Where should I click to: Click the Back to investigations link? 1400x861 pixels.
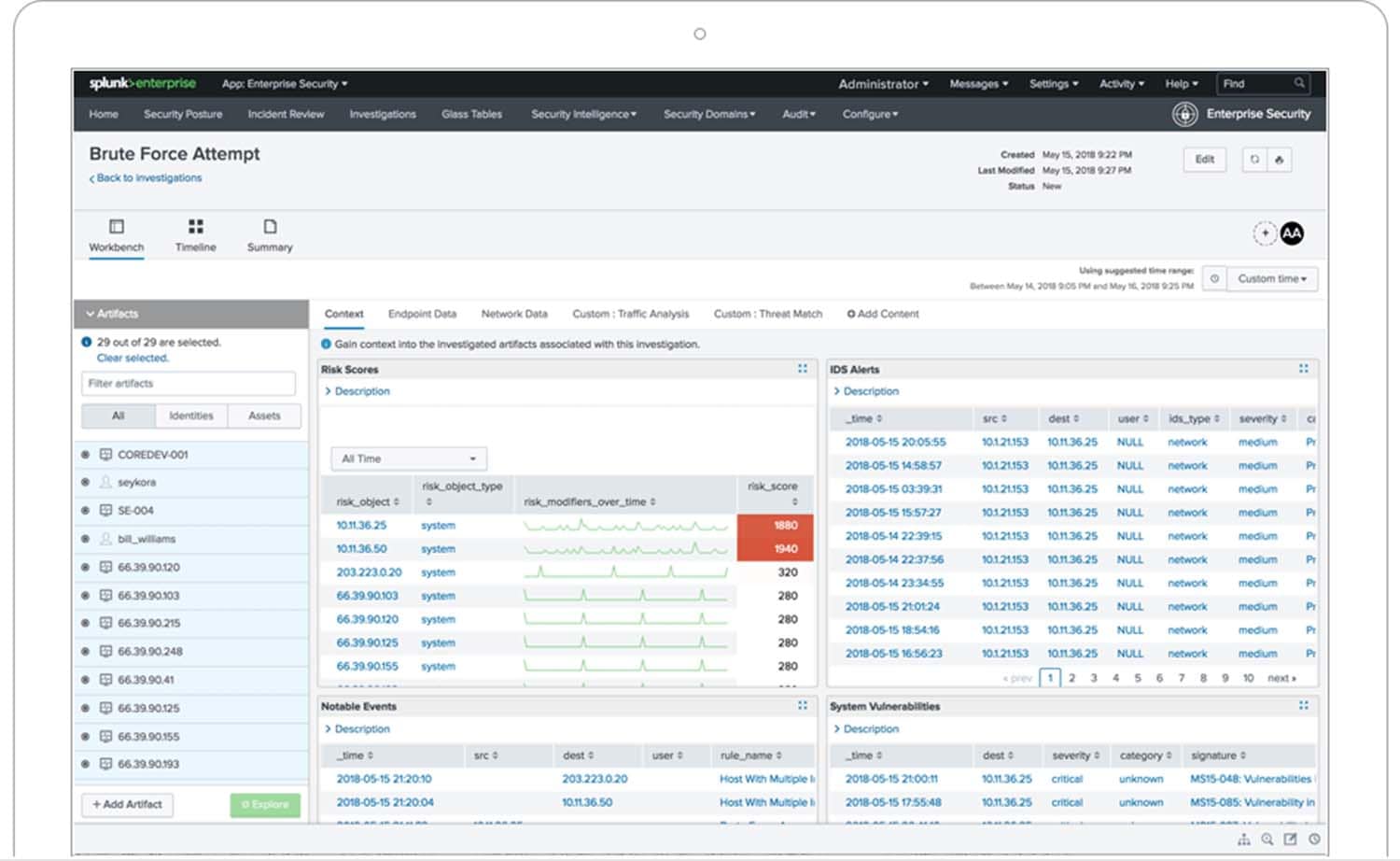point(146,177)
